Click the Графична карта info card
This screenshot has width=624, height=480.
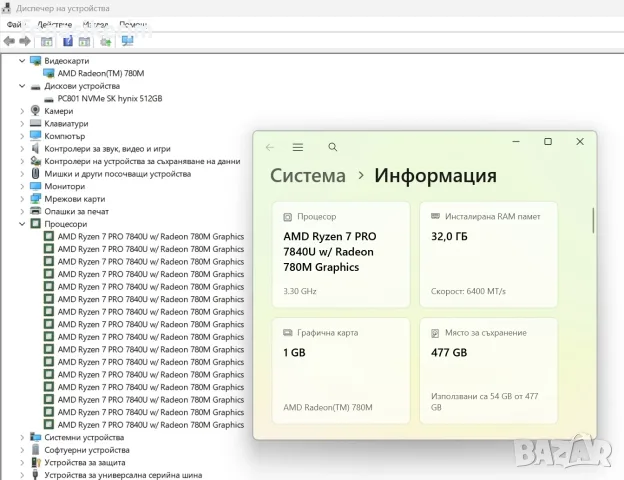point(341,371)
